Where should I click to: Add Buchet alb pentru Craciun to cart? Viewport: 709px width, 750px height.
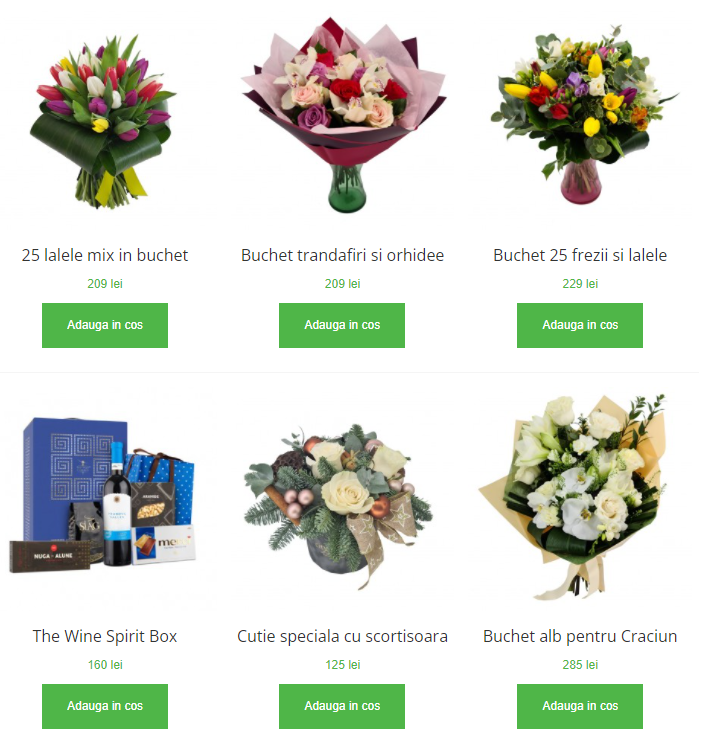[x=580, y=706]
